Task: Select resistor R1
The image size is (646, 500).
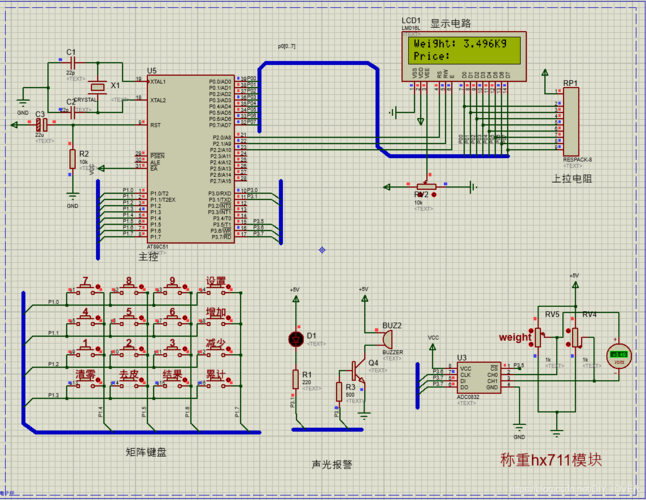Action: click(x=295, y=379)
